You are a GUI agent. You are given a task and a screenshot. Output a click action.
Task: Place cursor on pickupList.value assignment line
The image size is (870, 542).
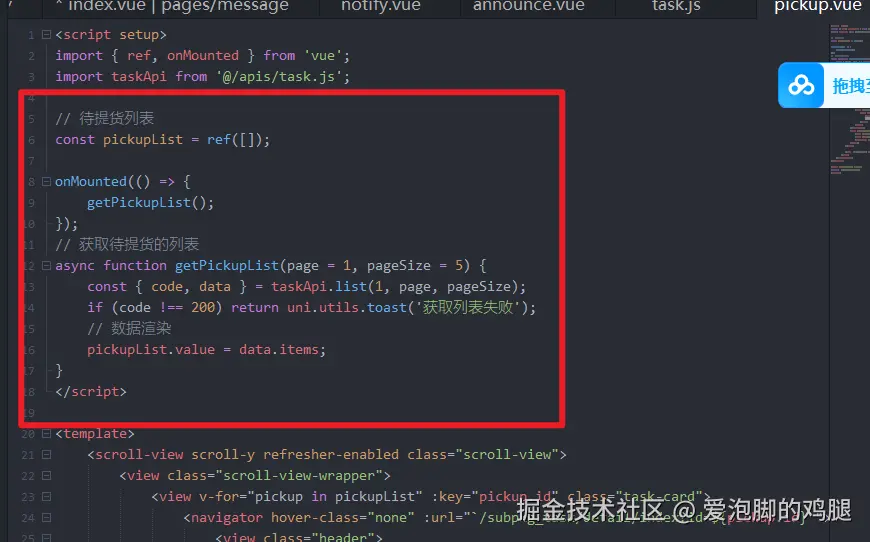click(206, 349)
